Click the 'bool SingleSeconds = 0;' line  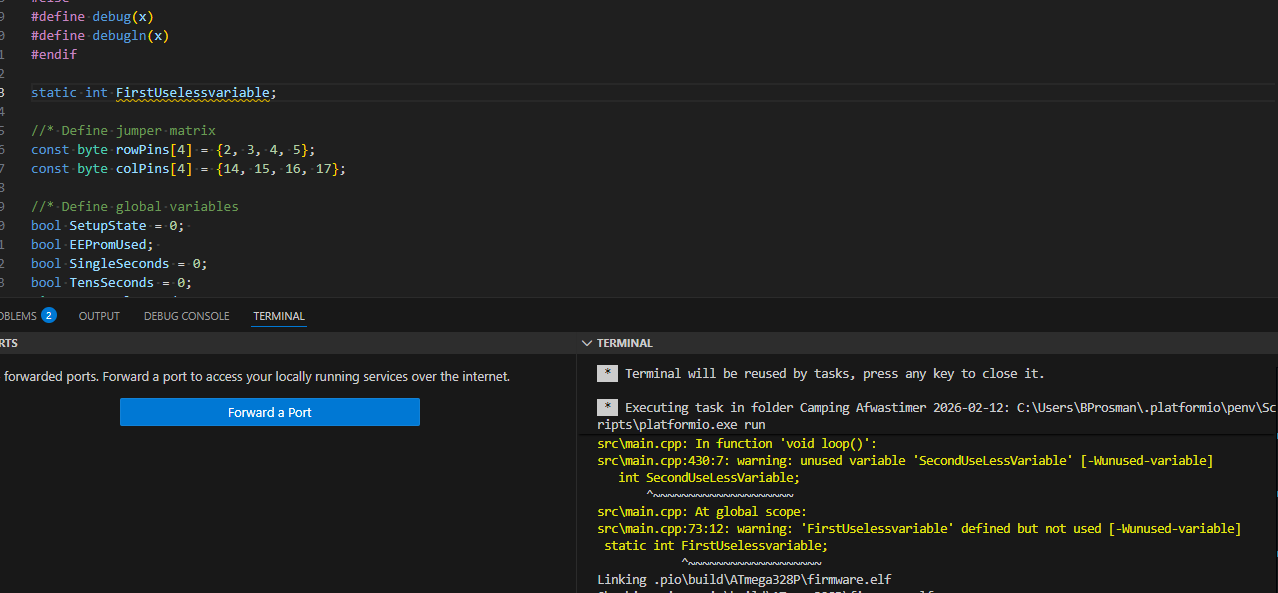119,263
